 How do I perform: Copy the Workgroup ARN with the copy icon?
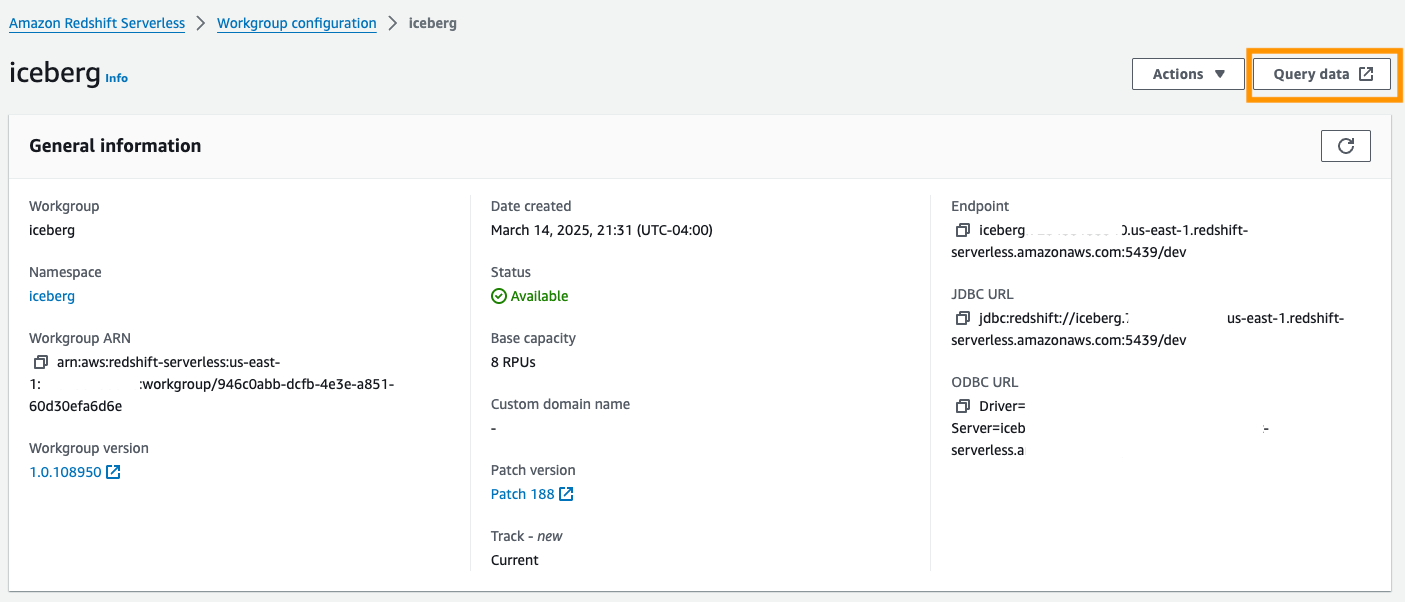pos(41,362)
